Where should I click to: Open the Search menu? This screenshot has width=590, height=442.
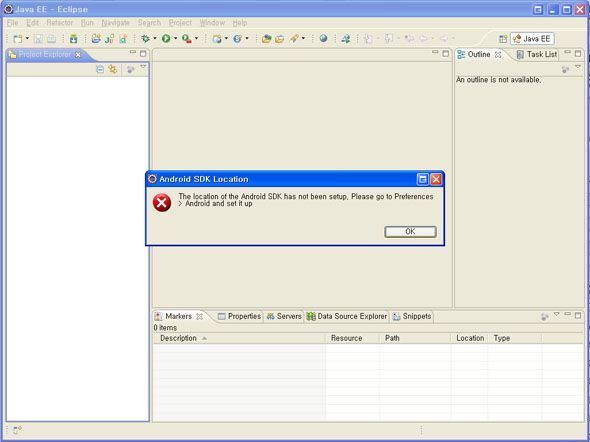coord(149,23)
